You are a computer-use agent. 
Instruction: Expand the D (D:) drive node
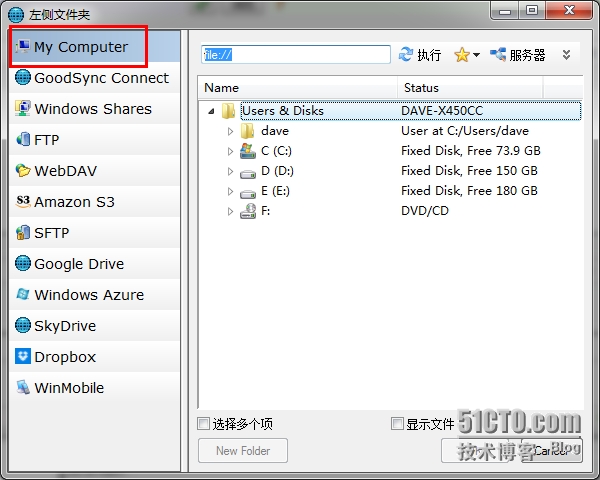(x=230, y=171)
